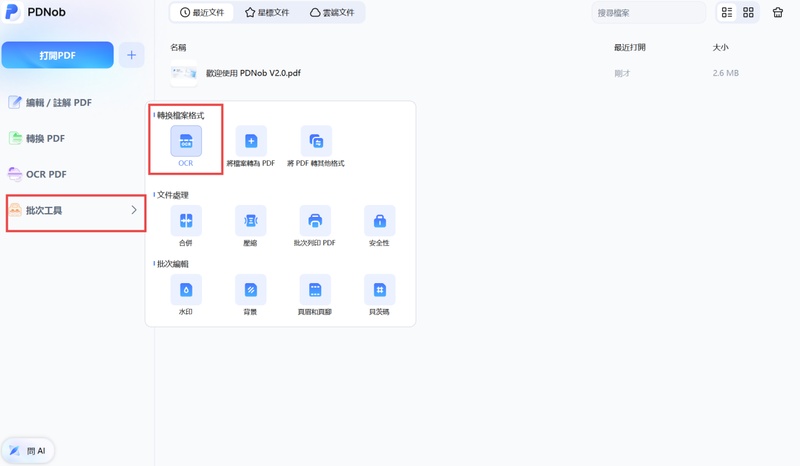This screenshot has height=466, width=800.
Task: Open OCR PDF in sidebar
Action: point(38,174)
